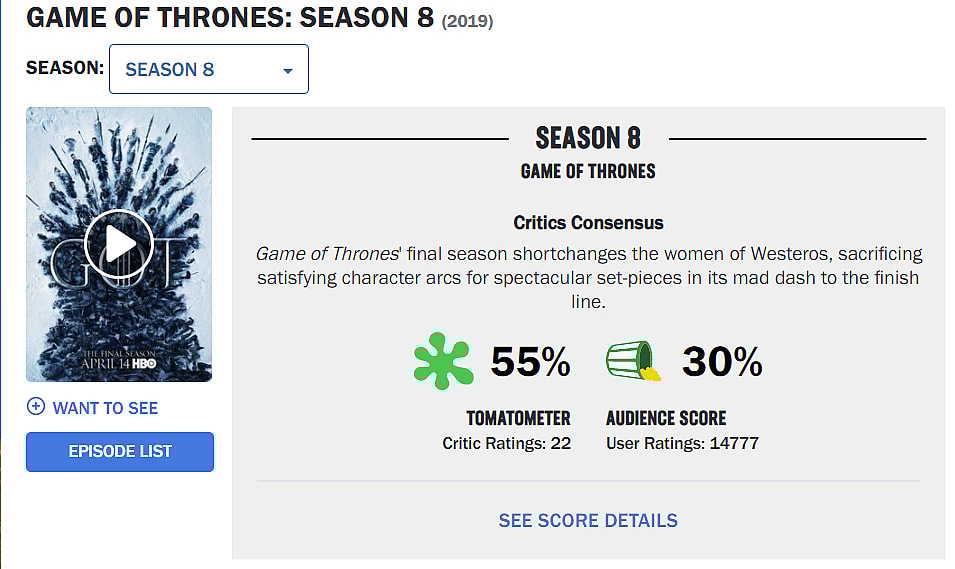Click User Ratings: 14777 count
The height and width of the screenshot is (569, 955).
(x=682, y=443)
